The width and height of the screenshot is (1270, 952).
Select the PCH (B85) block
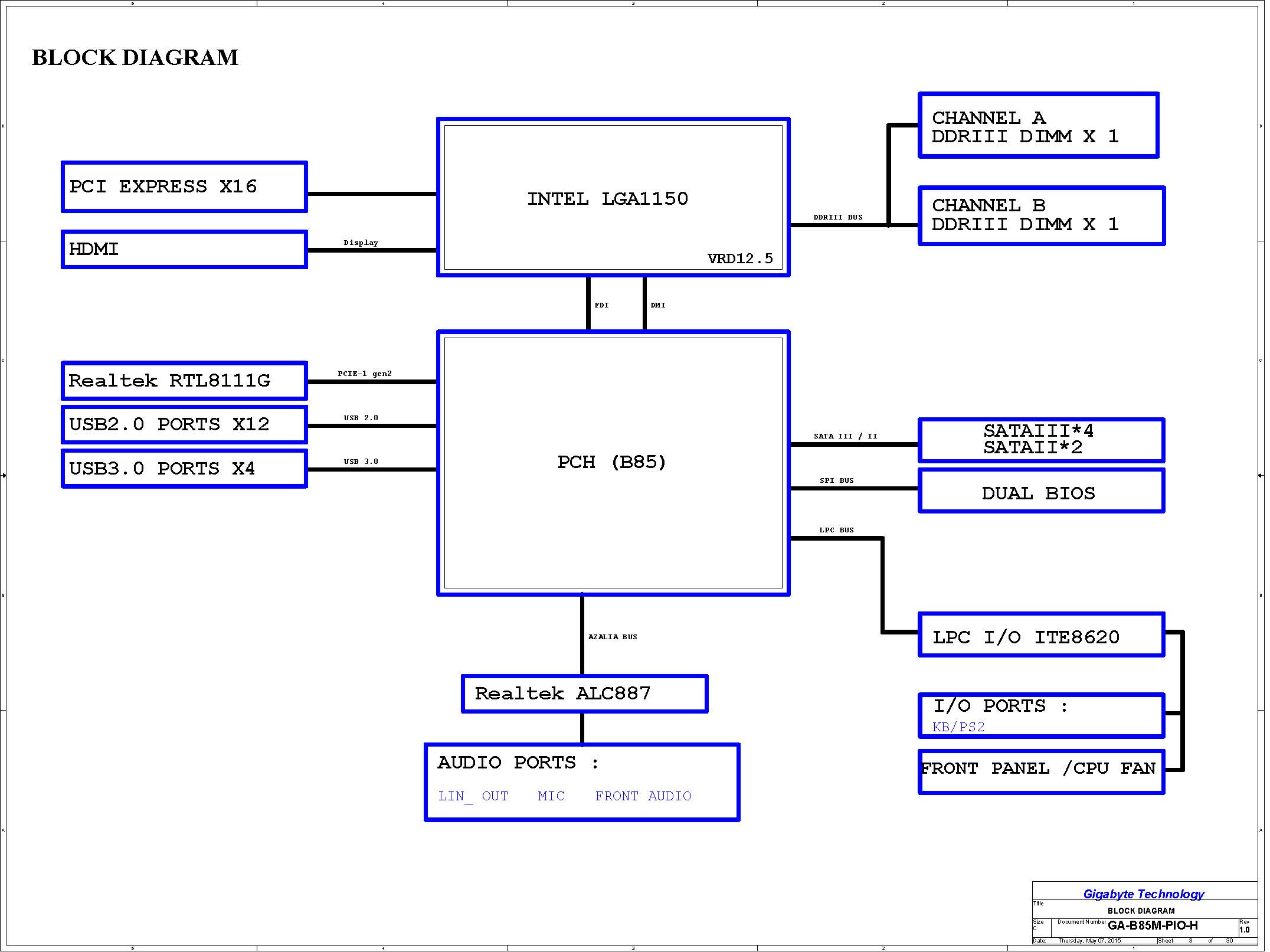point(613,462)
